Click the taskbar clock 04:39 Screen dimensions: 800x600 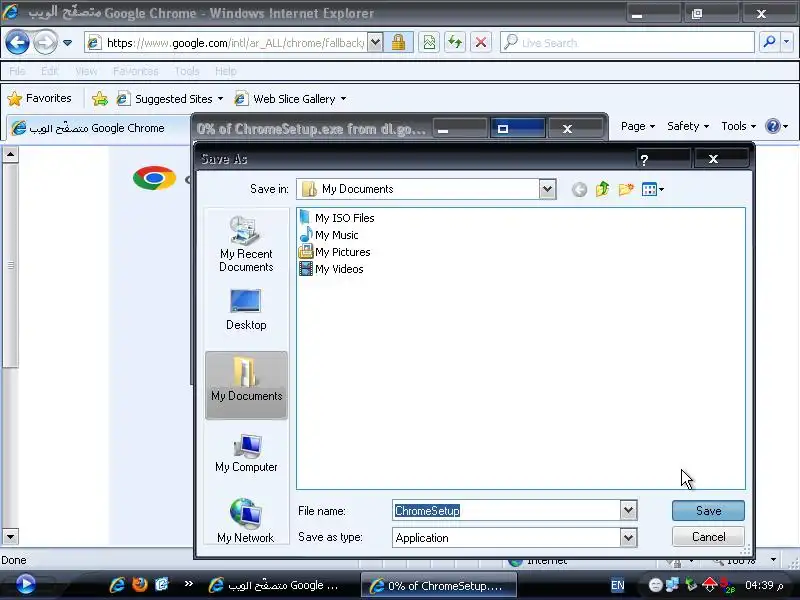click(764, 585)
